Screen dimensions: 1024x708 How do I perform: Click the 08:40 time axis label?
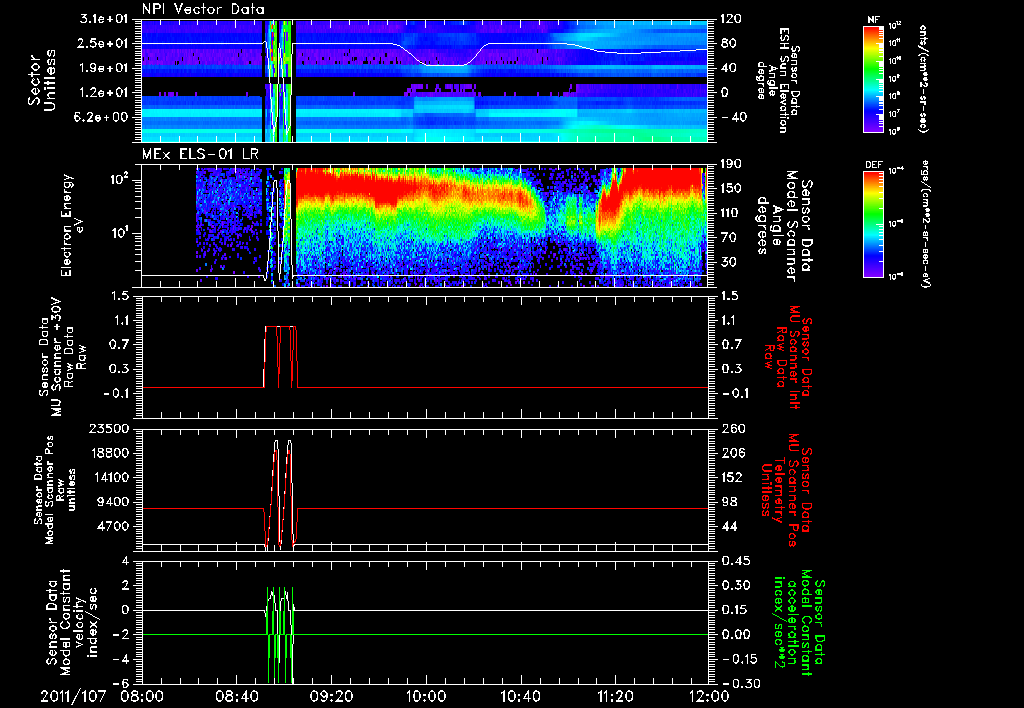point(237,696)
